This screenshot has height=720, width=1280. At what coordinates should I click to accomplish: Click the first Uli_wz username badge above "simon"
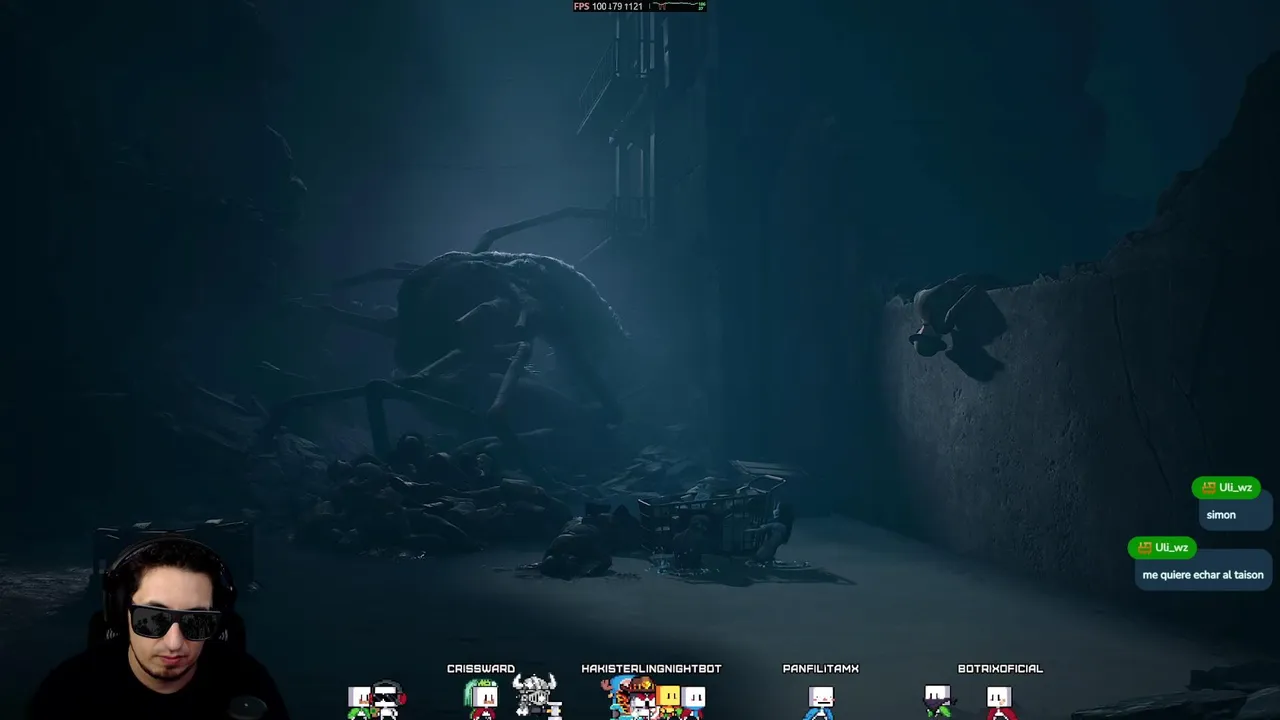[x=1226, y=488]
